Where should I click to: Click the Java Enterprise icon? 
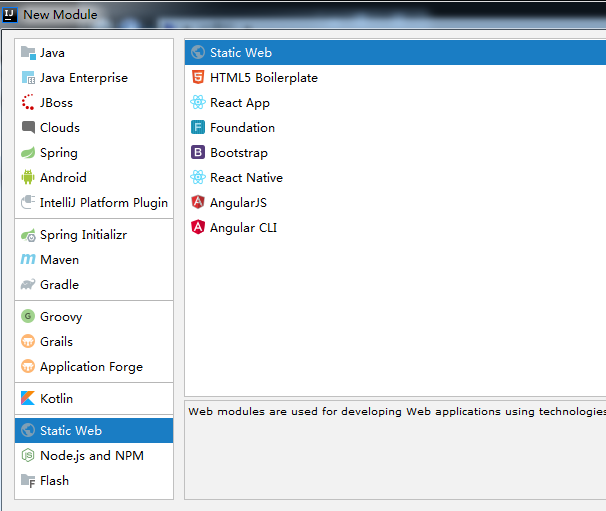(x=28, y=78)
